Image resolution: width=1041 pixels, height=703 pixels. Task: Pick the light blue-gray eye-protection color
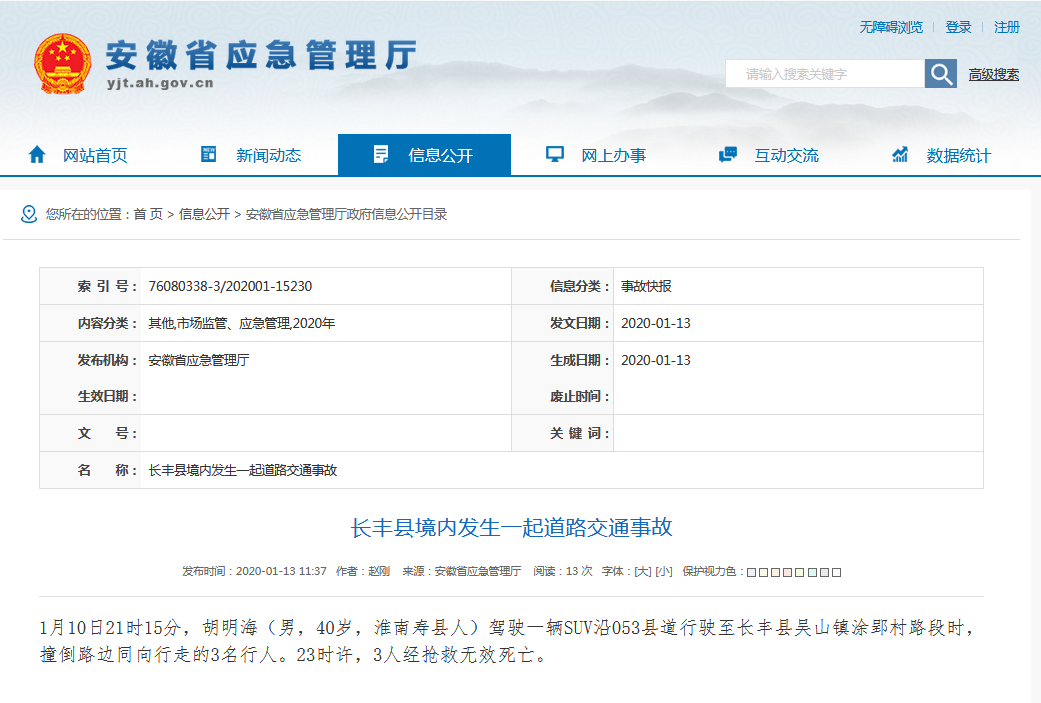click(752, 572)
